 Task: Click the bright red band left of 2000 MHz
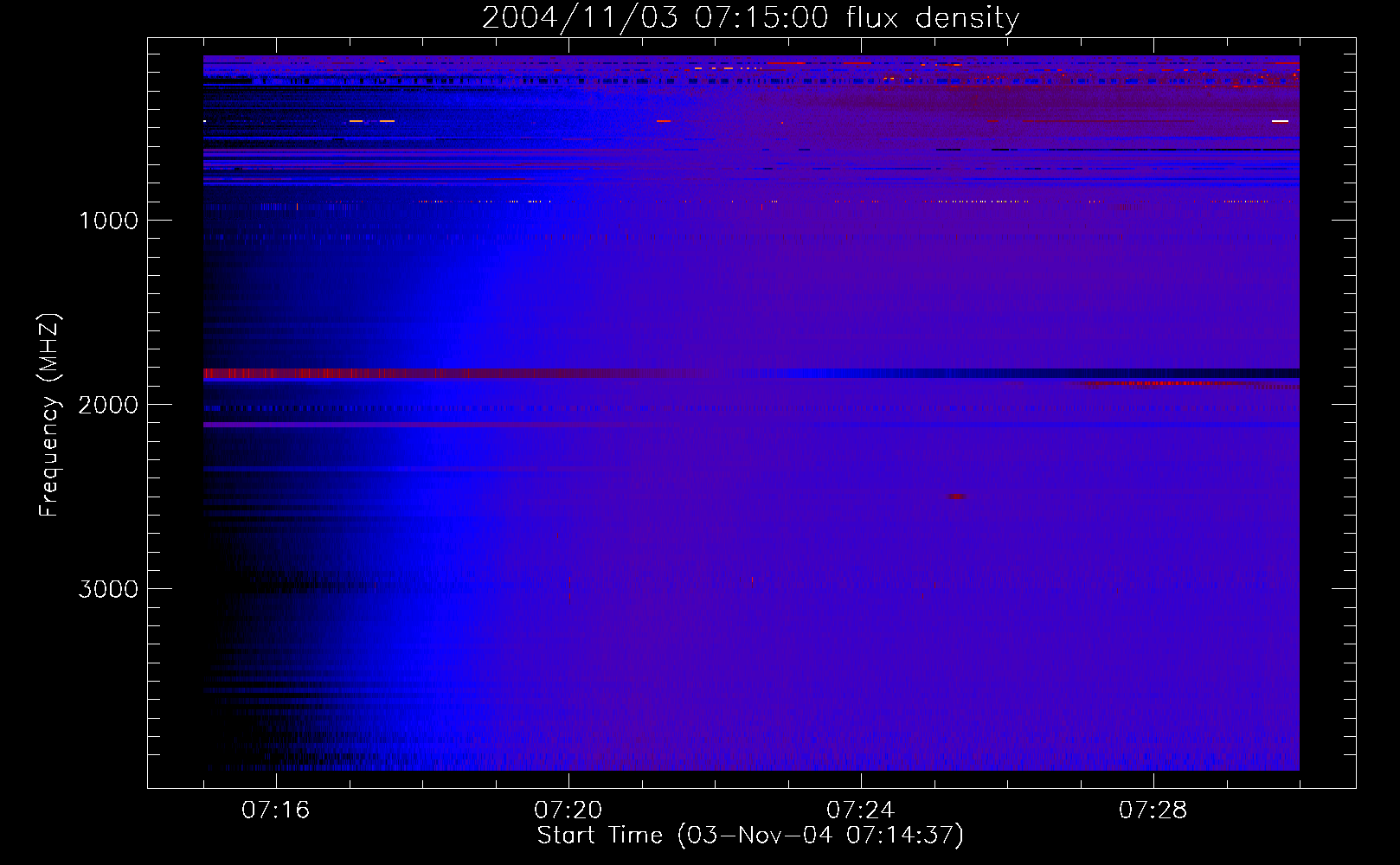click(450, 374)
